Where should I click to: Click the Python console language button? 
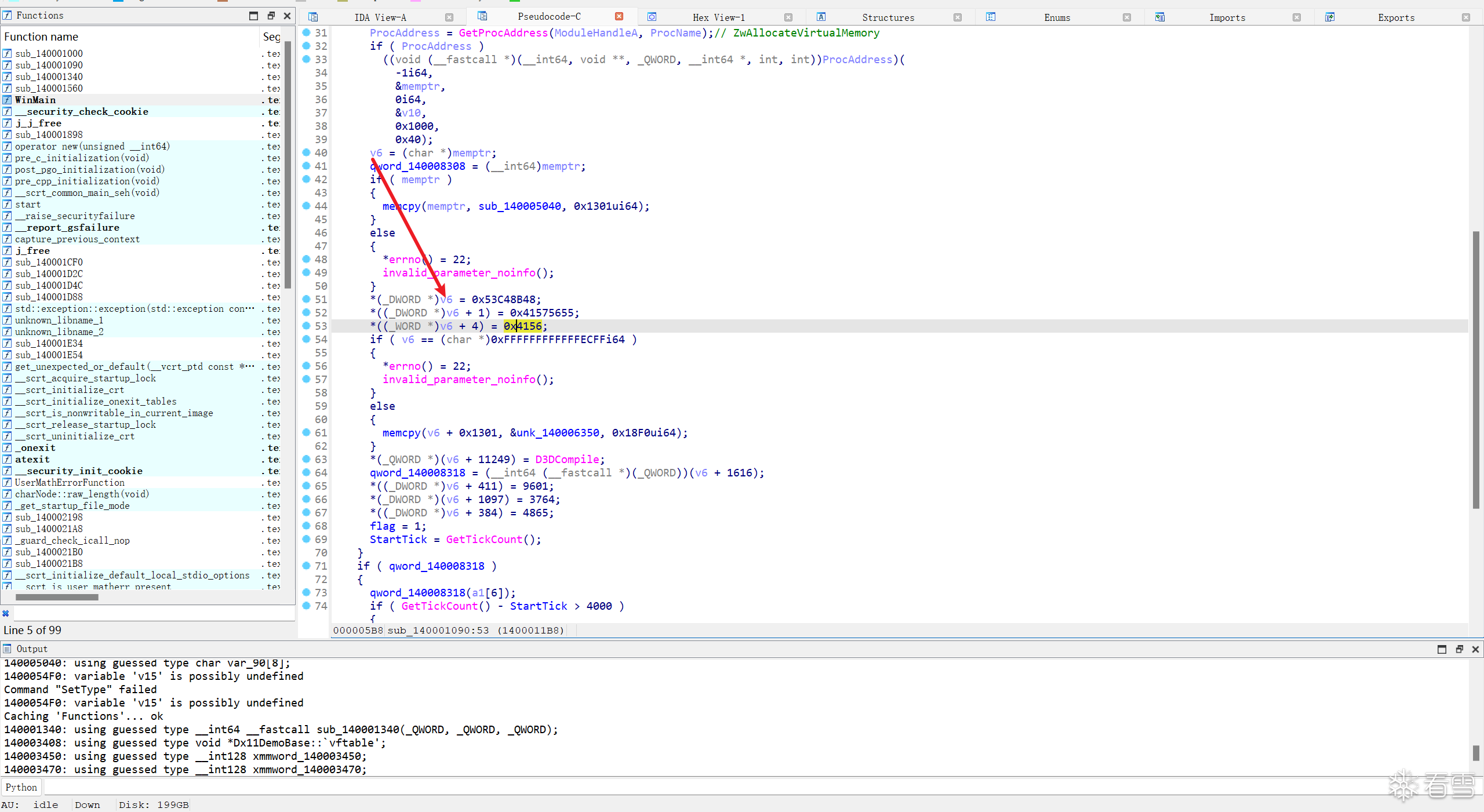(21, 787)
